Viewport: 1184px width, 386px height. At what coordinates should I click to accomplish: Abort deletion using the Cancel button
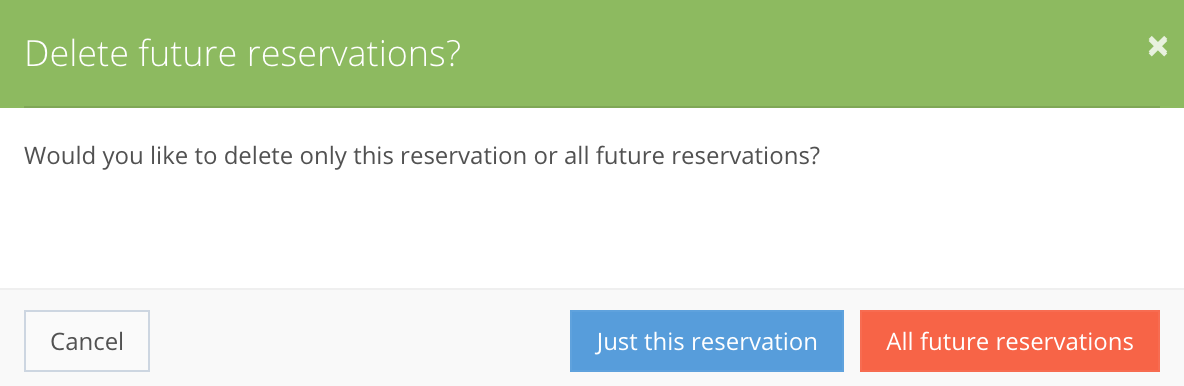pos(87,341)
